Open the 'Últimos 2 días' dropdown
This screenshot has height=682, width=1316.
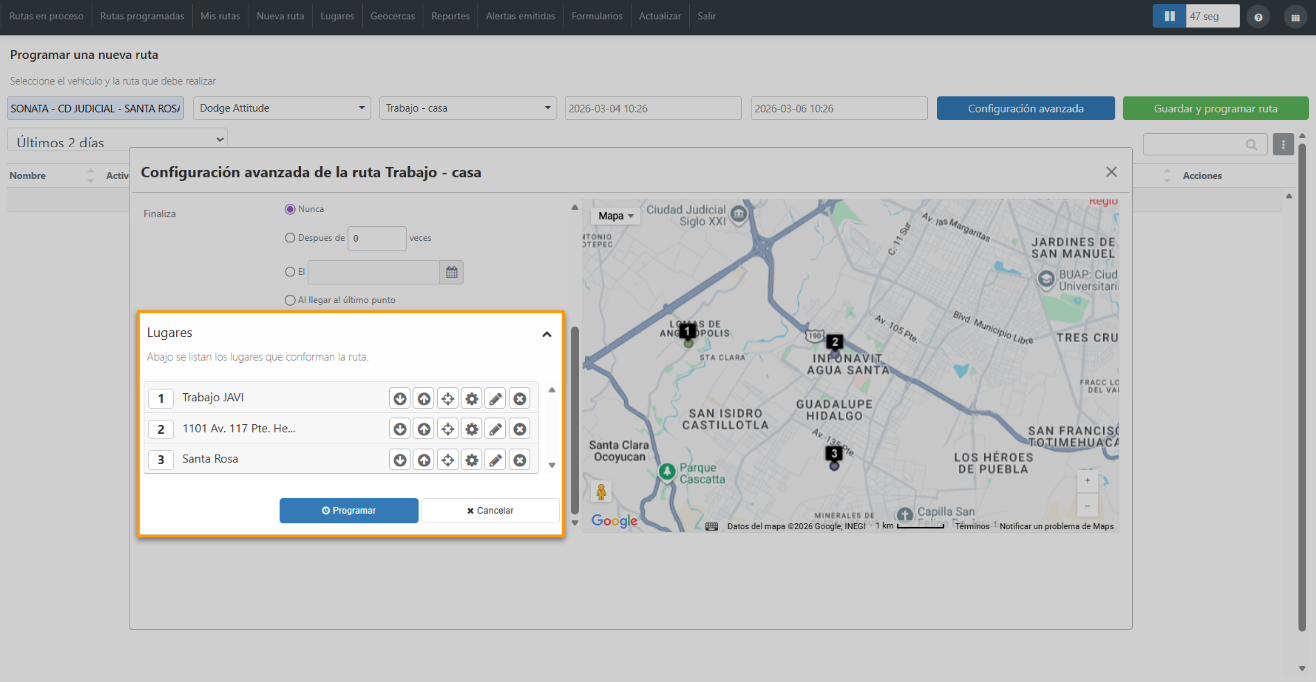[x=117, y=142]
